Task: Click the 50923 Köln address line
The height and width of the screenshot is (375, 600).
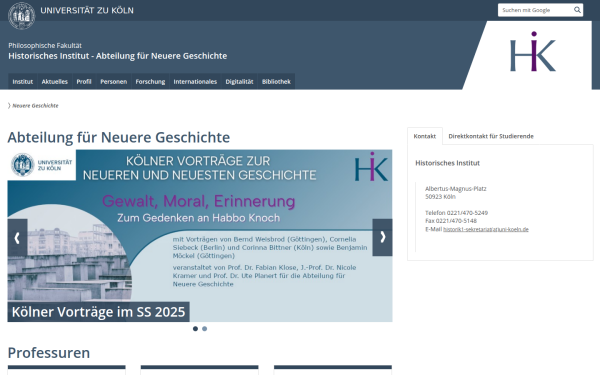Action: click(440, 197)
